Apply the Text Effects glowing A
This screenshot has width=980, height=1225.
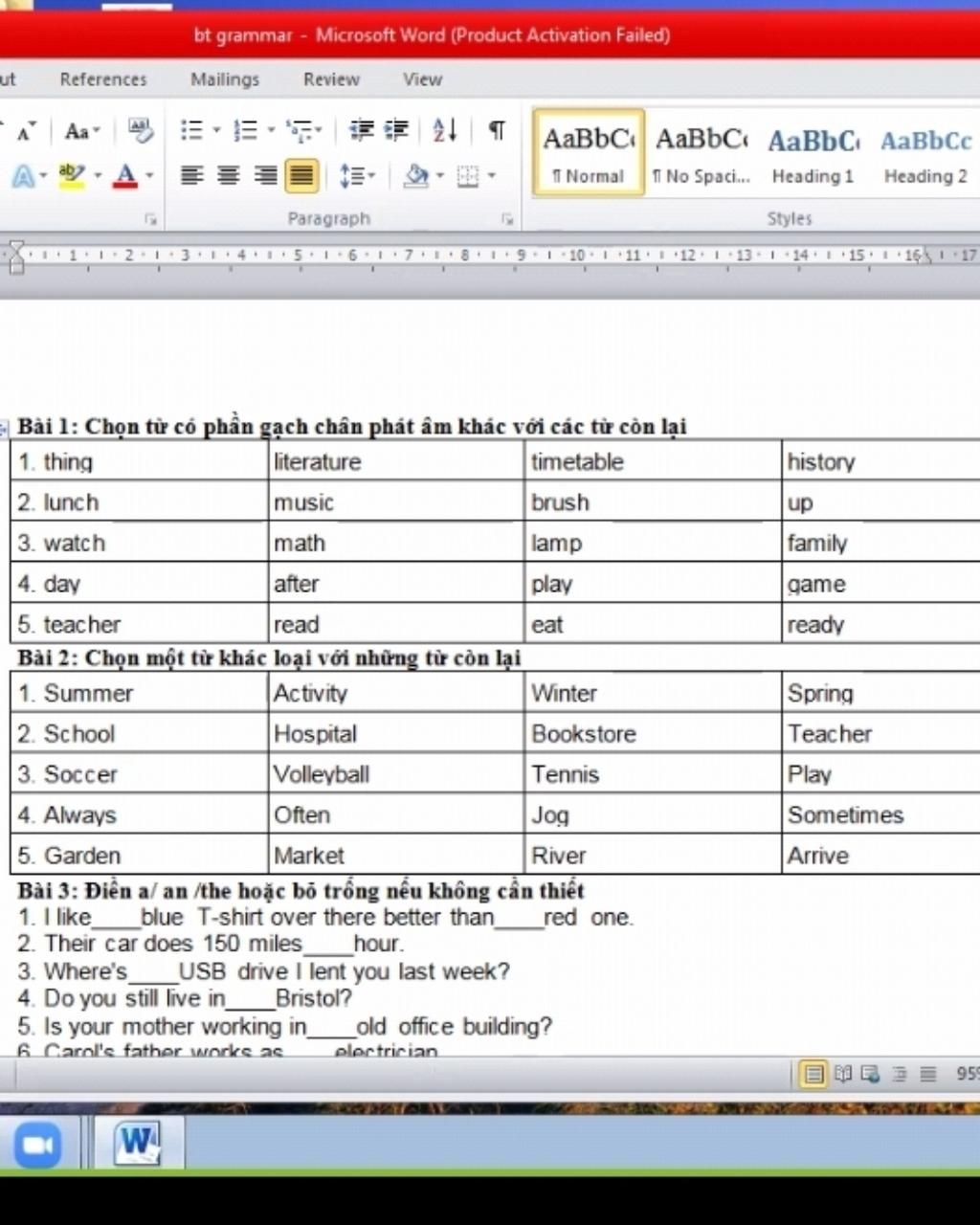[23, 176]
